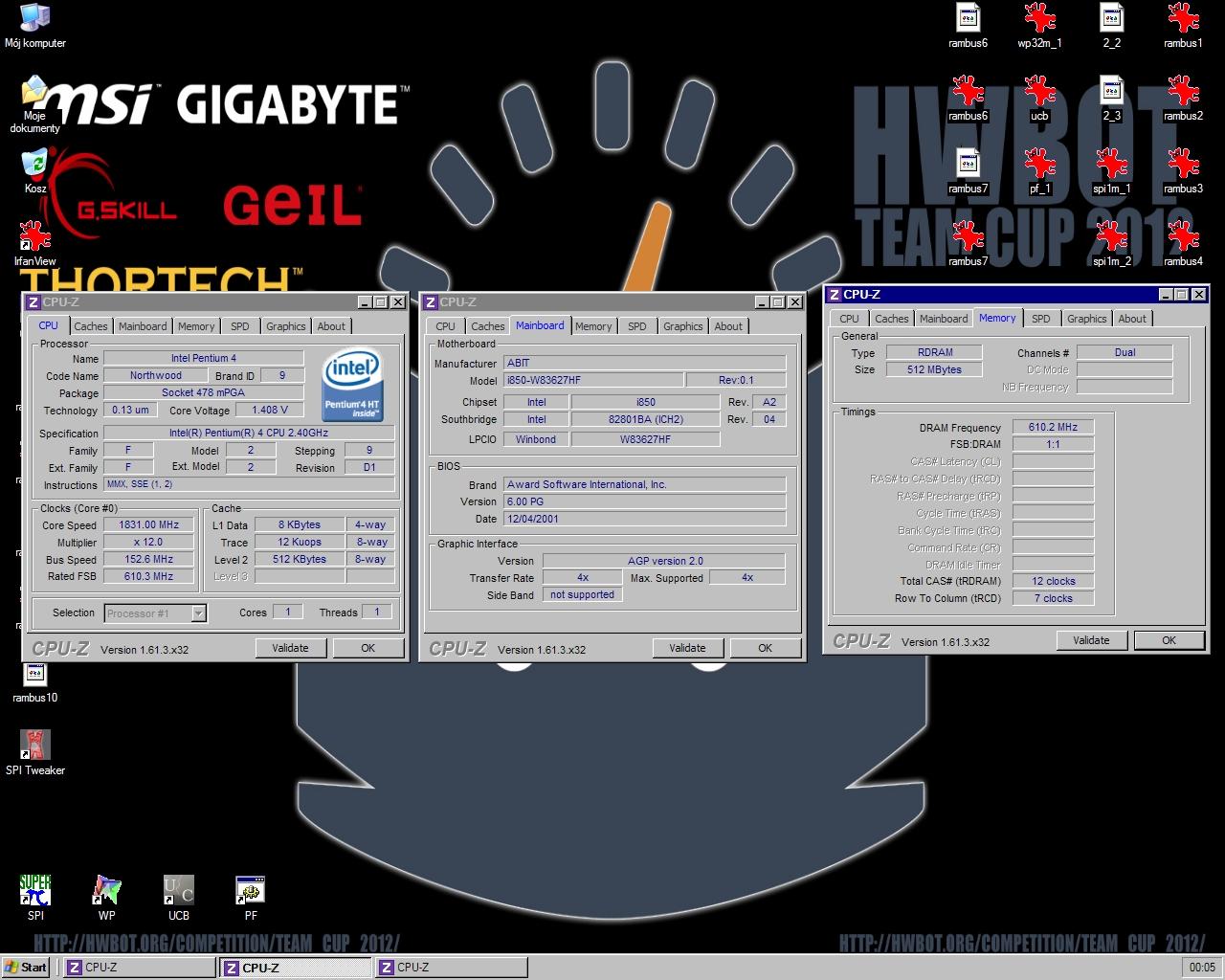The width and height of the screenshot is (1225, 980).
Task: Open About tab in Memory window
Action: coord(1132,319)
